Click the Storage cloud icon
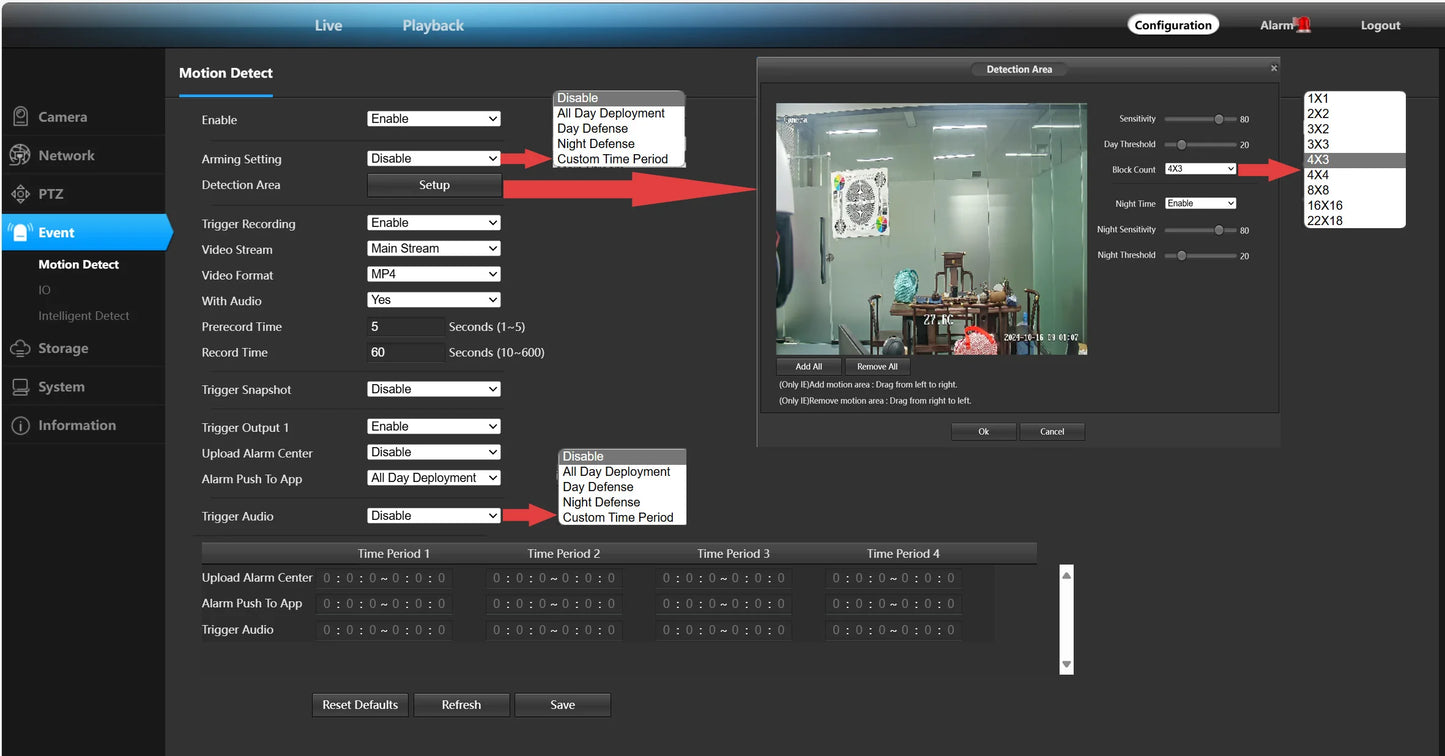Viewport: 1445px width, 756px height. [x=20, y=348]
